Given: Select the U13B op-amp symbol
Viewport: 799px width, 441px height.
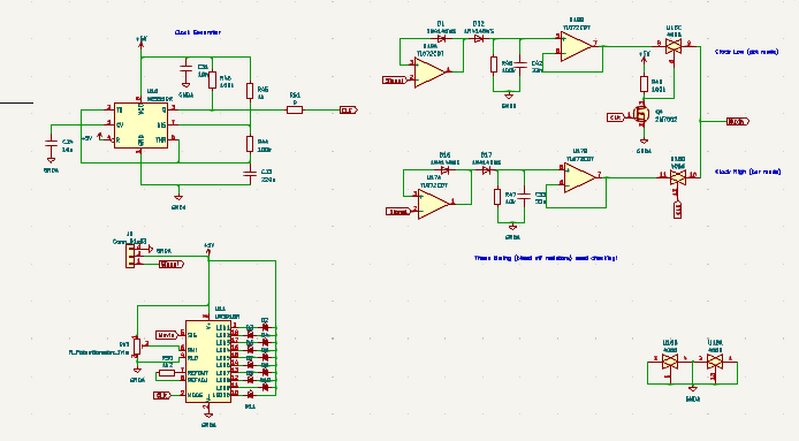Looking at the screenshot, I should coord(576,46).
